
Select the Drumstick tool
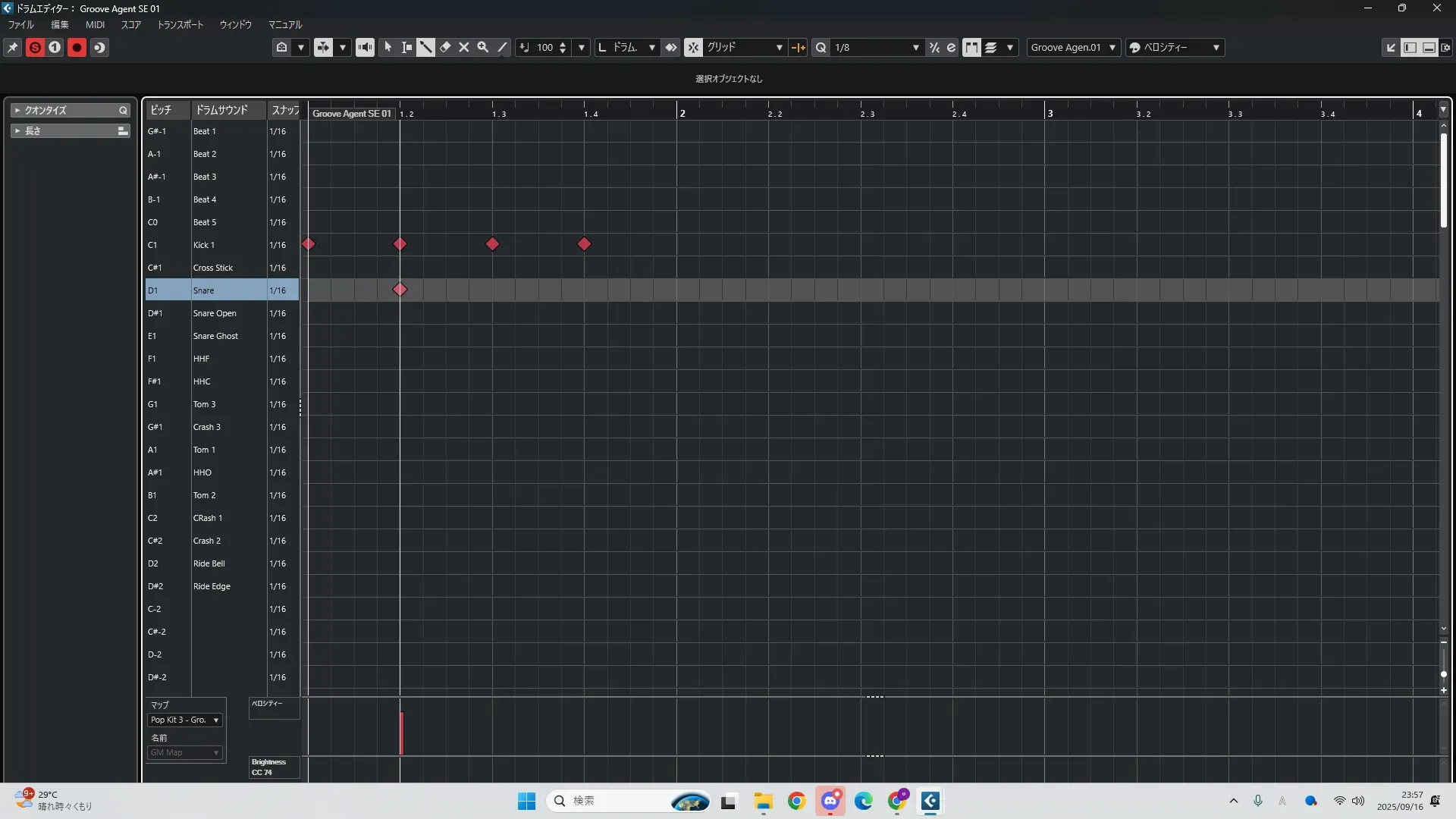425,47
